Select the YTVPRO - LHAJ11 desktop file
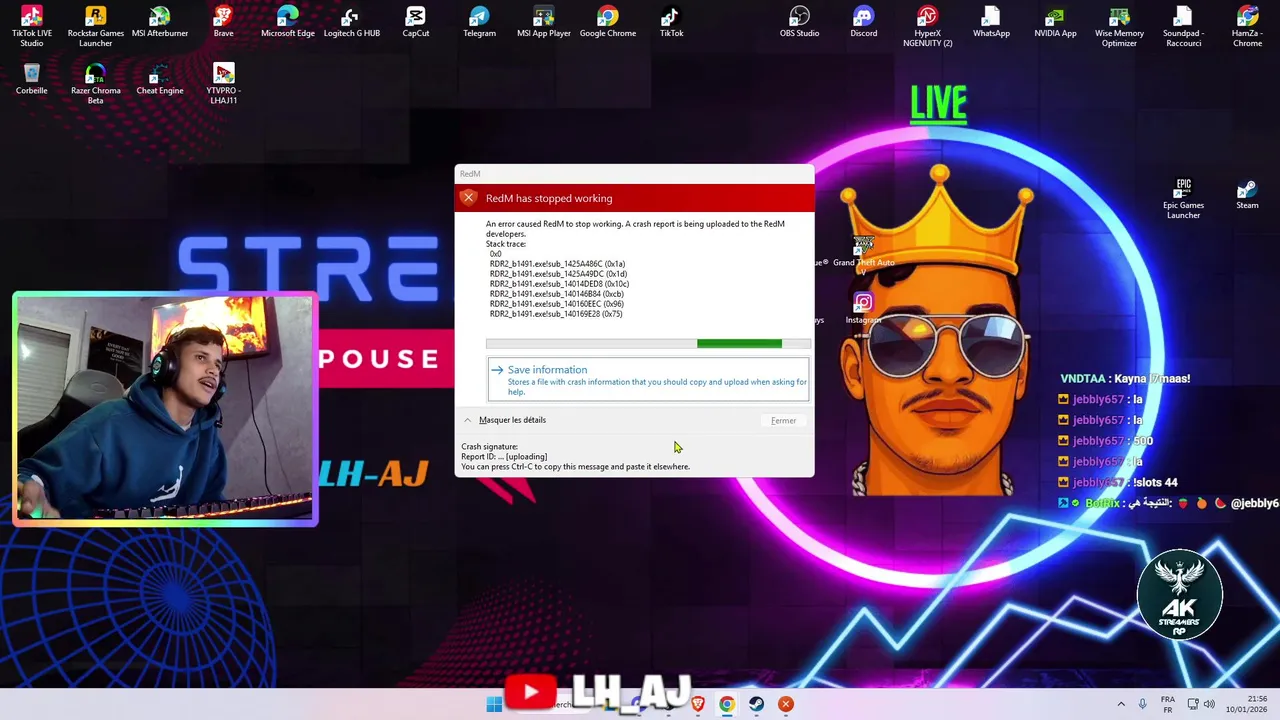Viewport: 1280px width, 720px height. tap(224, 84)
